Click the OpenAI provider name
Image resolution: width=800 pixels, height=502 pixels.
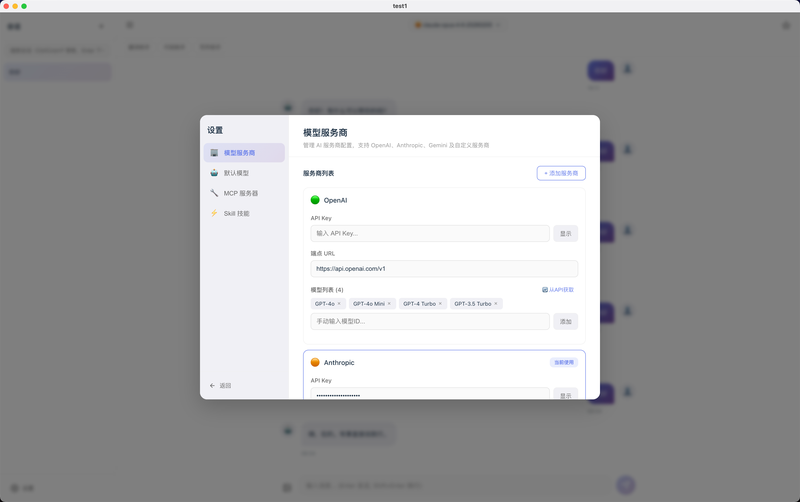click(x=335, y=200)
